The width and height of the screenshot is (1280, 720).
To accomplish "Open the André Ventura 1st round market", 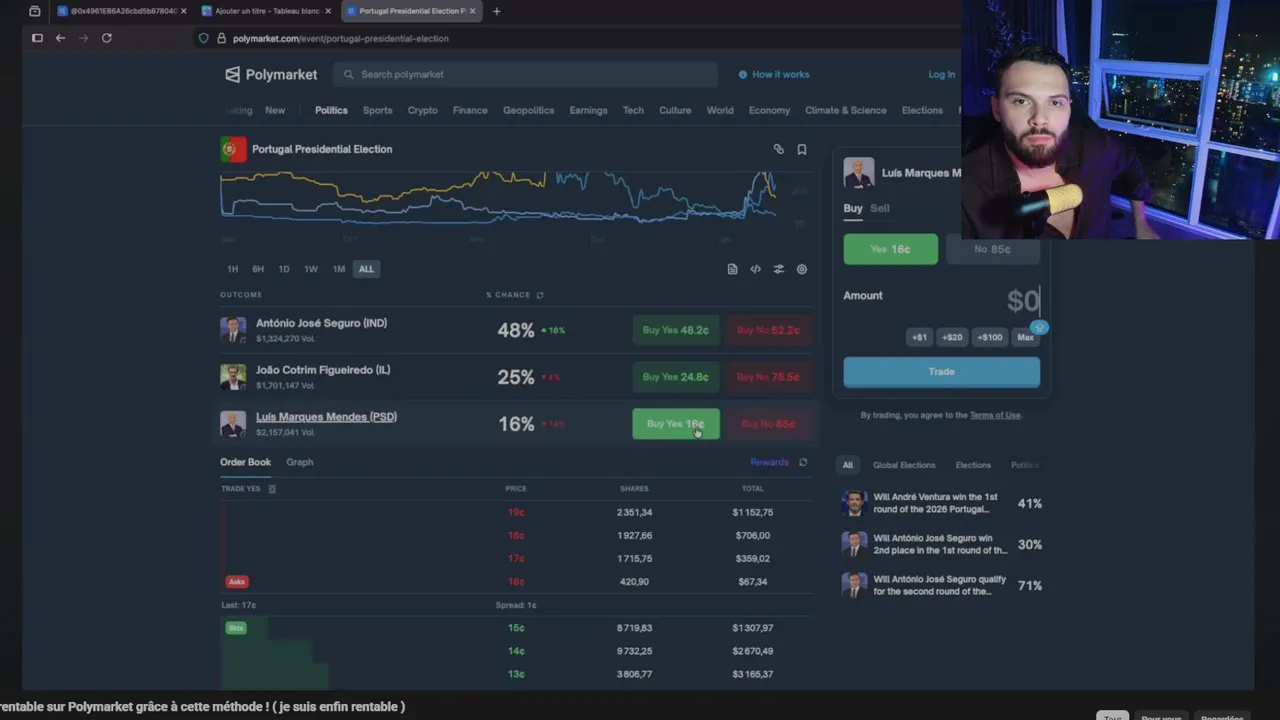I will click(942, 503).
